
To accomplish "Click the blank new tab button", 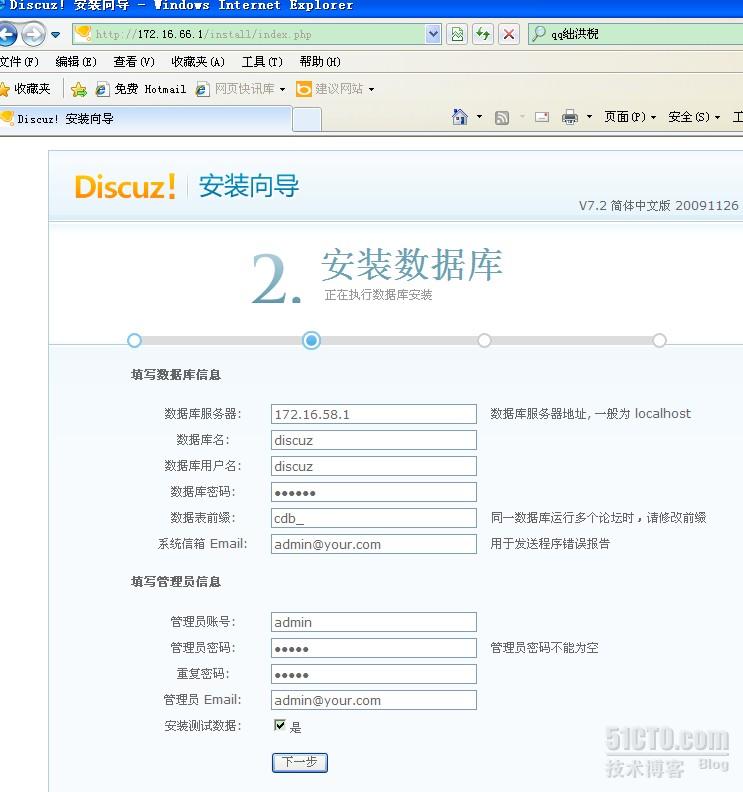I will (x=307, y=120).
